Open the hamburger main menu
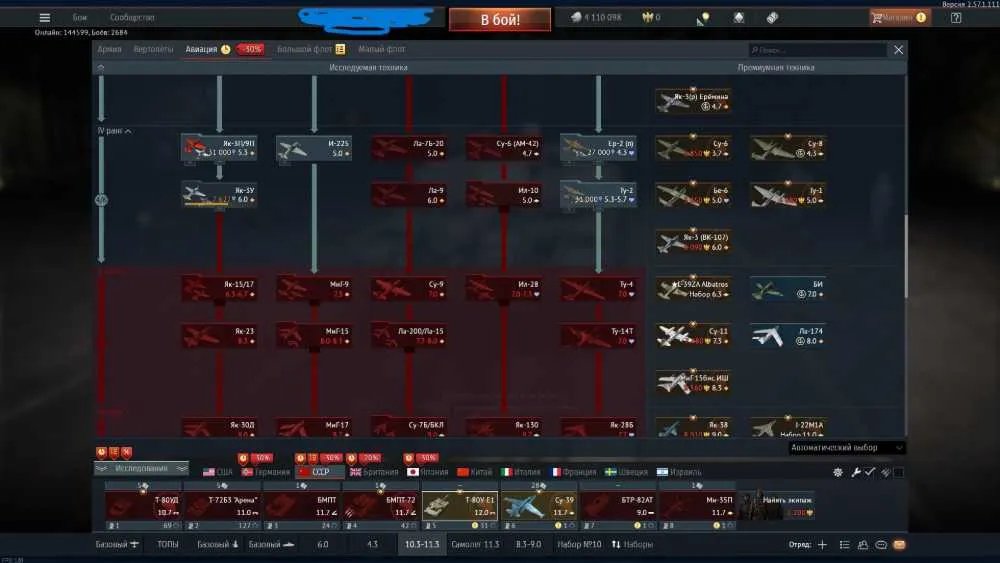This screenshot has width=1000, height=563. click(45, 18)
